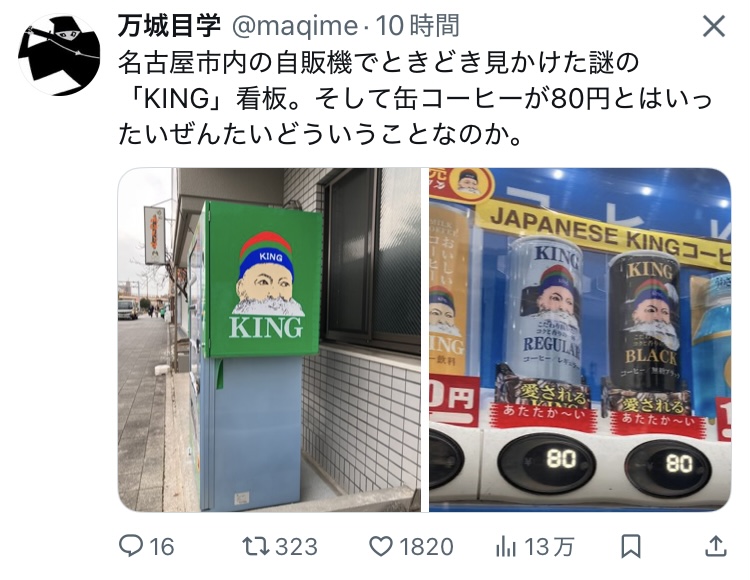Open the ninja profile avatar
This screenshot has width=750, height=580.
[59, 55]
